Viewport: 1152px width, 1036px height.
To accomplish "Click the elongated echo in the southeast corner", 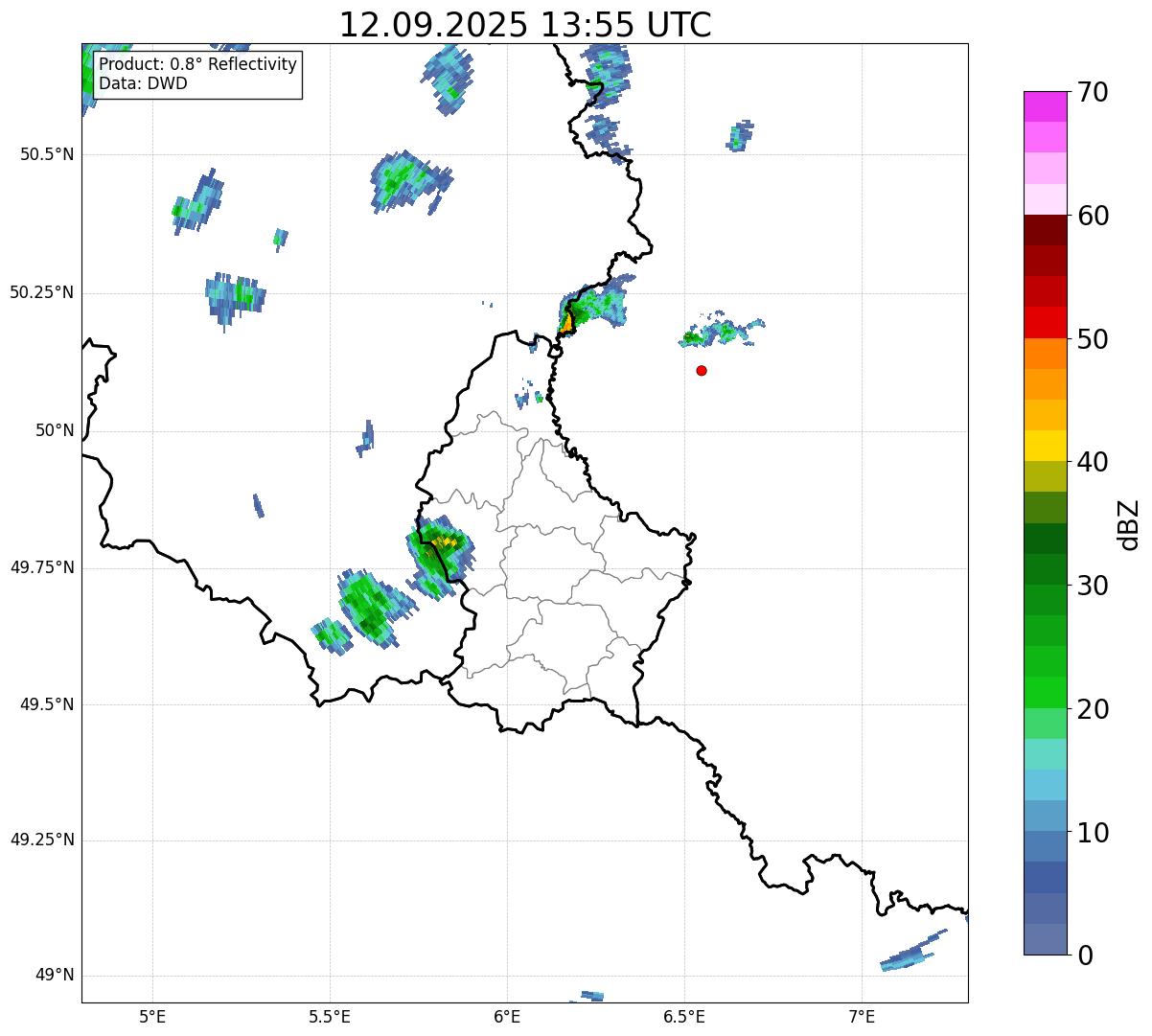I will click(910, 952).
